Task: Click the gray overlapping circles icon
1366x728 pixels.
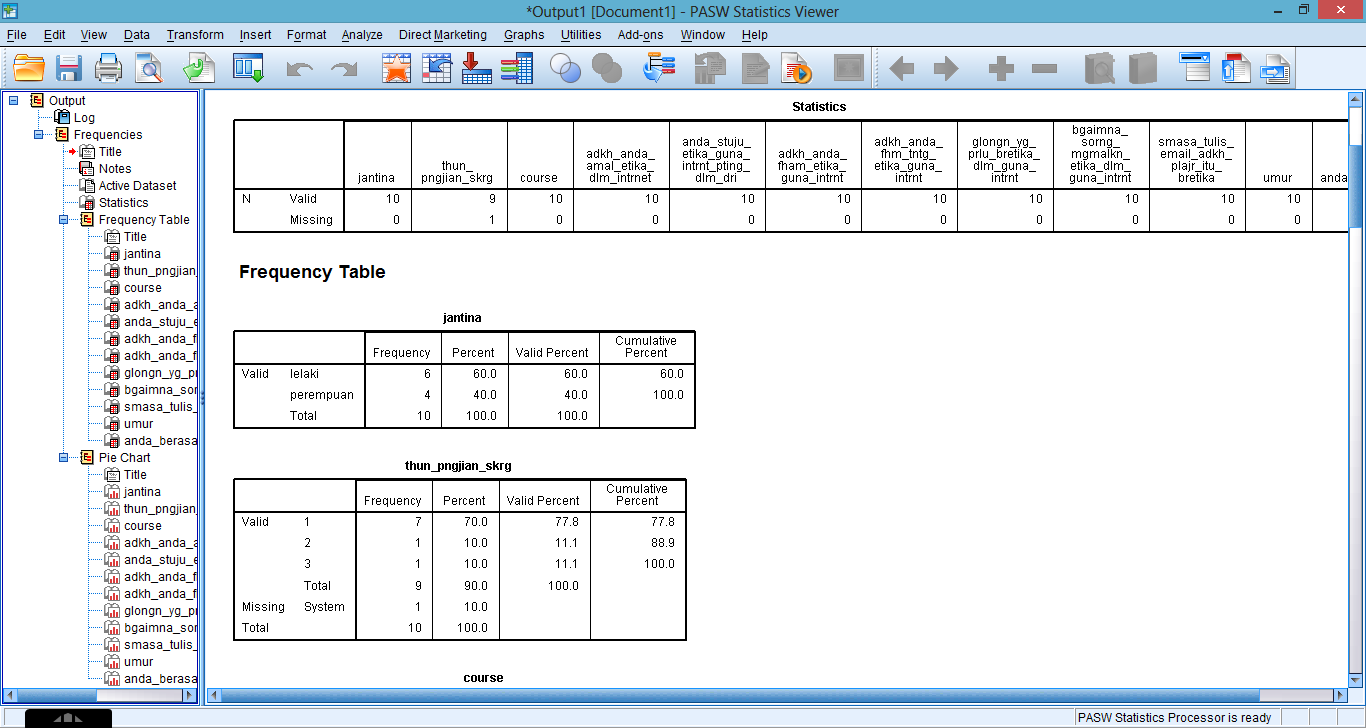Action: tap(607, 68)
